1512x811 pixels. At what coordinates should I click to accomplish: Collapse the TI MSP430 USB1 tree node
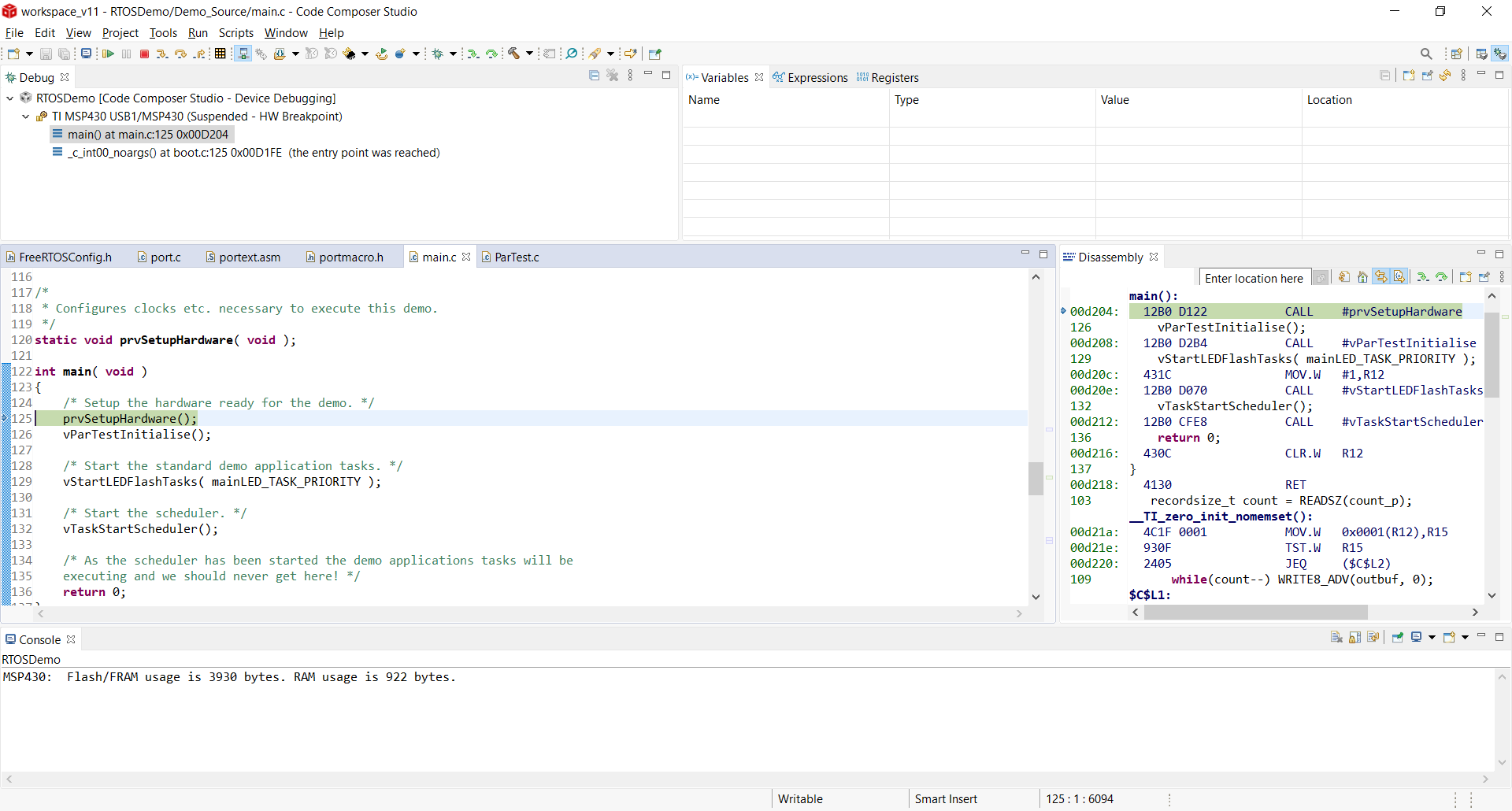tap(25, 117)
